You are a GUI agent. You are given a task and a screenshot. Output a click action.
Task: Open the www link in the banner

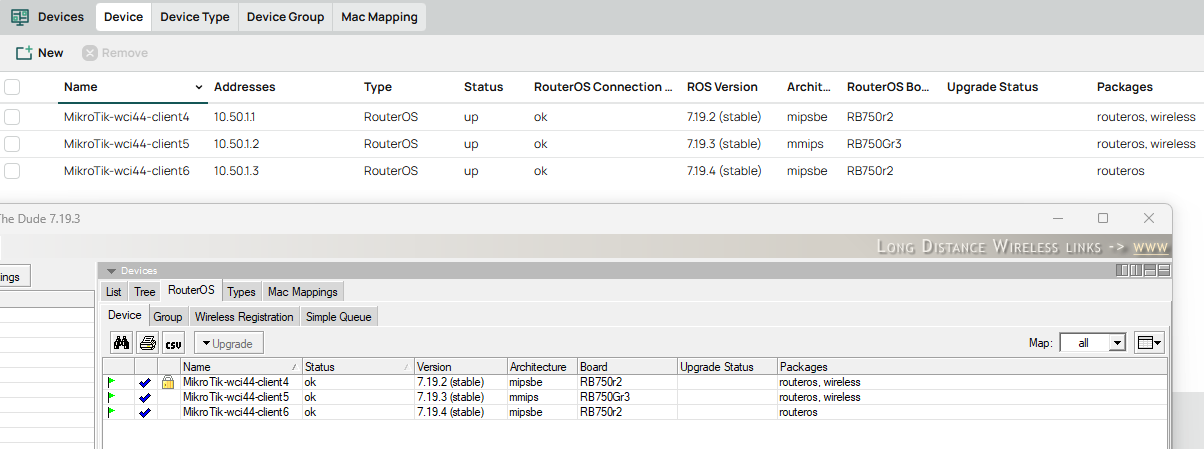[x=1150, y=247]
